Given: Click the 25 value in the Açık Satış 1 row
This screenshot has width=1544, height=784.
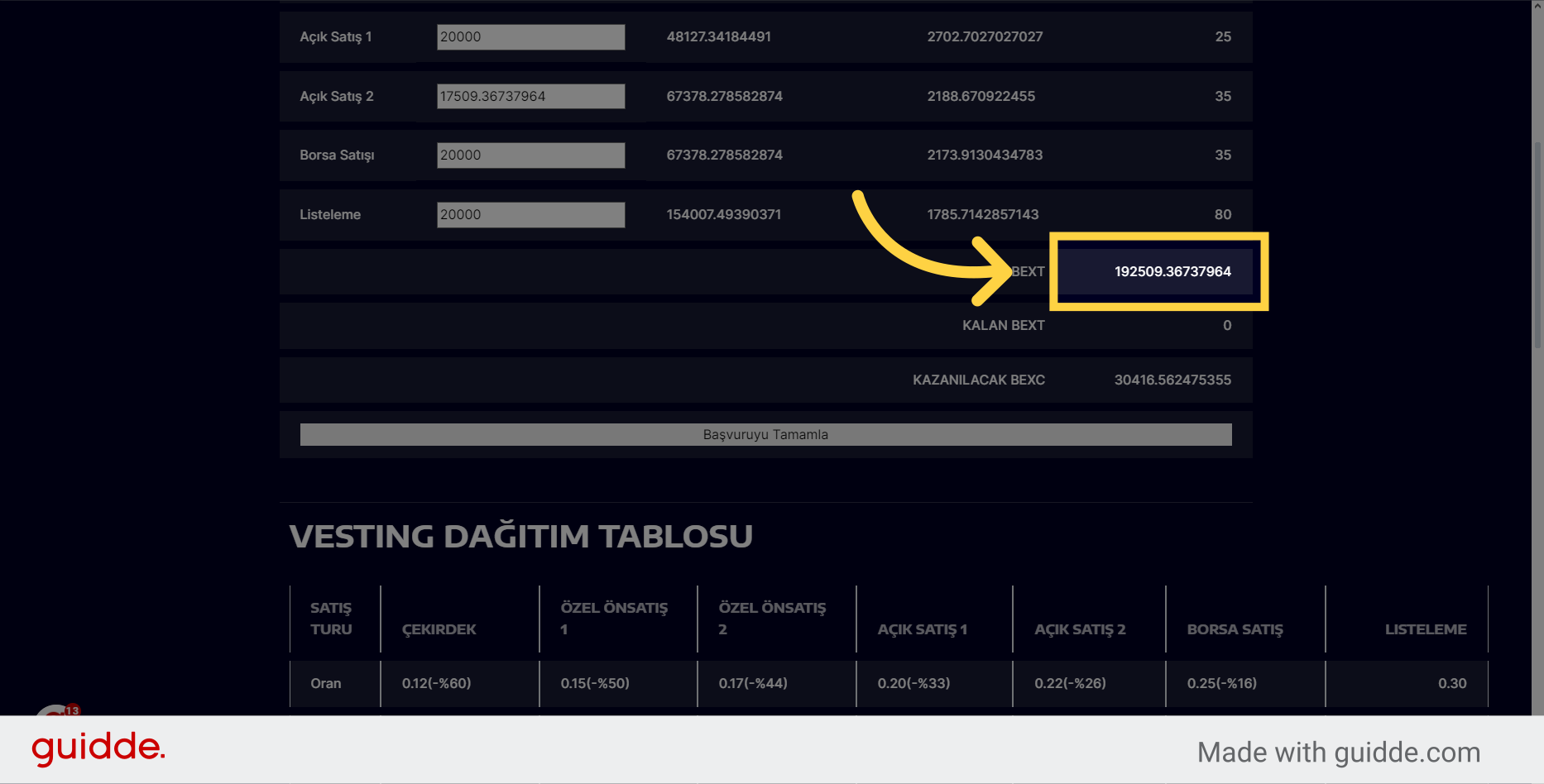Looking at the screenshot, I should 1223,37.
